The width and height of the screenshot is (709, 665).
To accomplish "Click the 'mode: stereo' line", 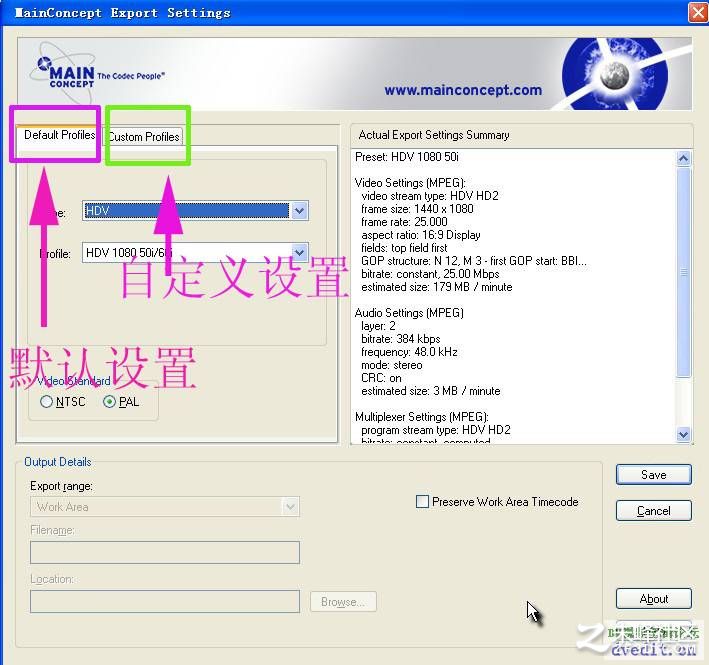I will (x=392, y=365).
